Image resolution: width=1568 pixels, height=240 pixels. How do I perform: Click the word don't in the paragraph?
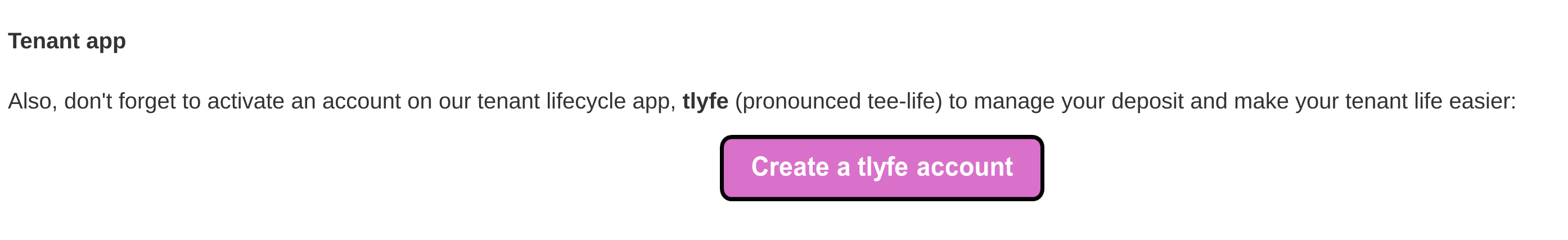tap(88, 101)
